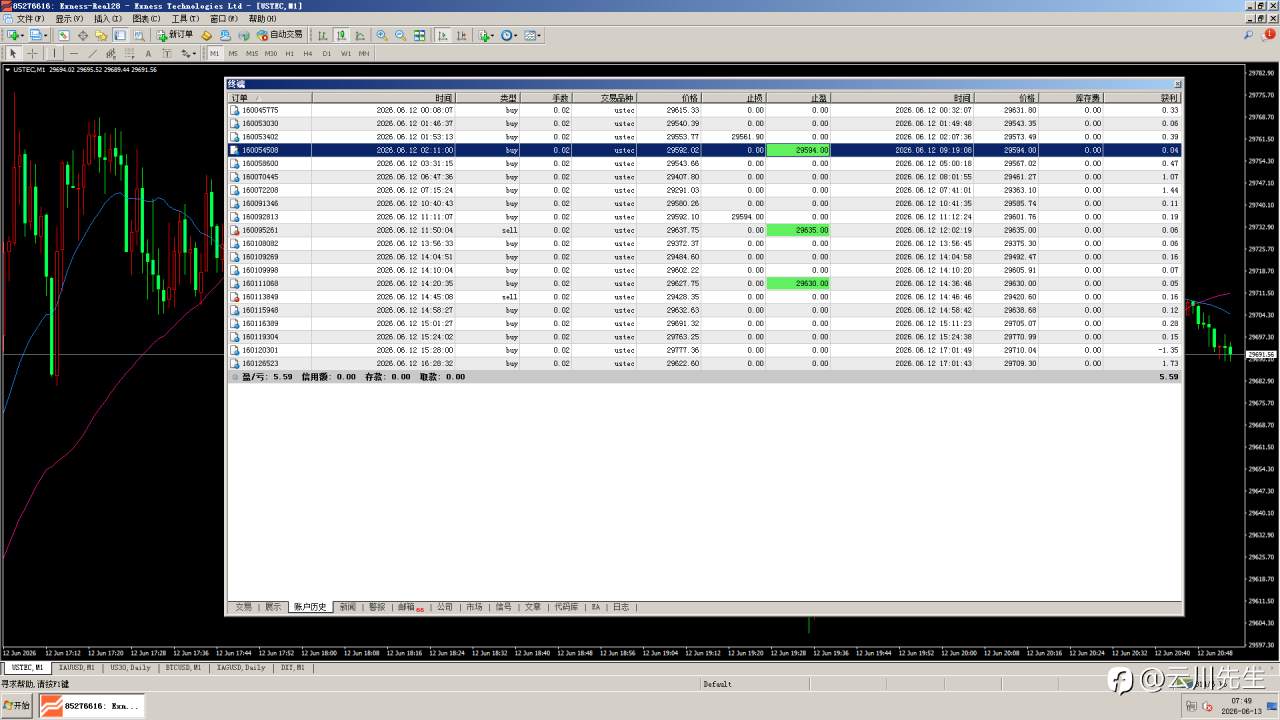Switch to the 邮箱 terminal tab

408,607
